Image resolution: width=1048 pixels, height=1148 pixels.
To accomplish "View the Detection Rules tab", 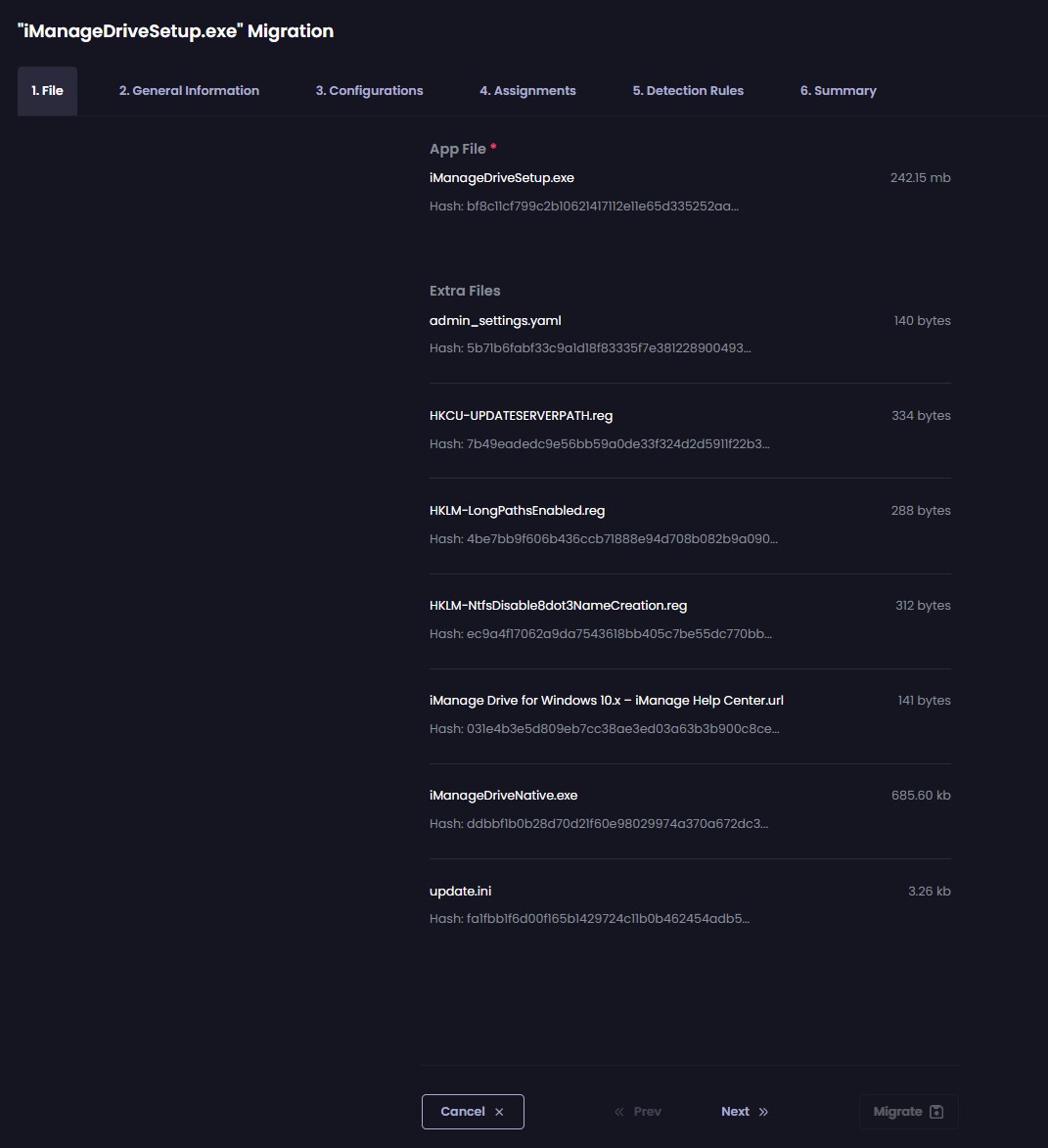I will [688, 90].
